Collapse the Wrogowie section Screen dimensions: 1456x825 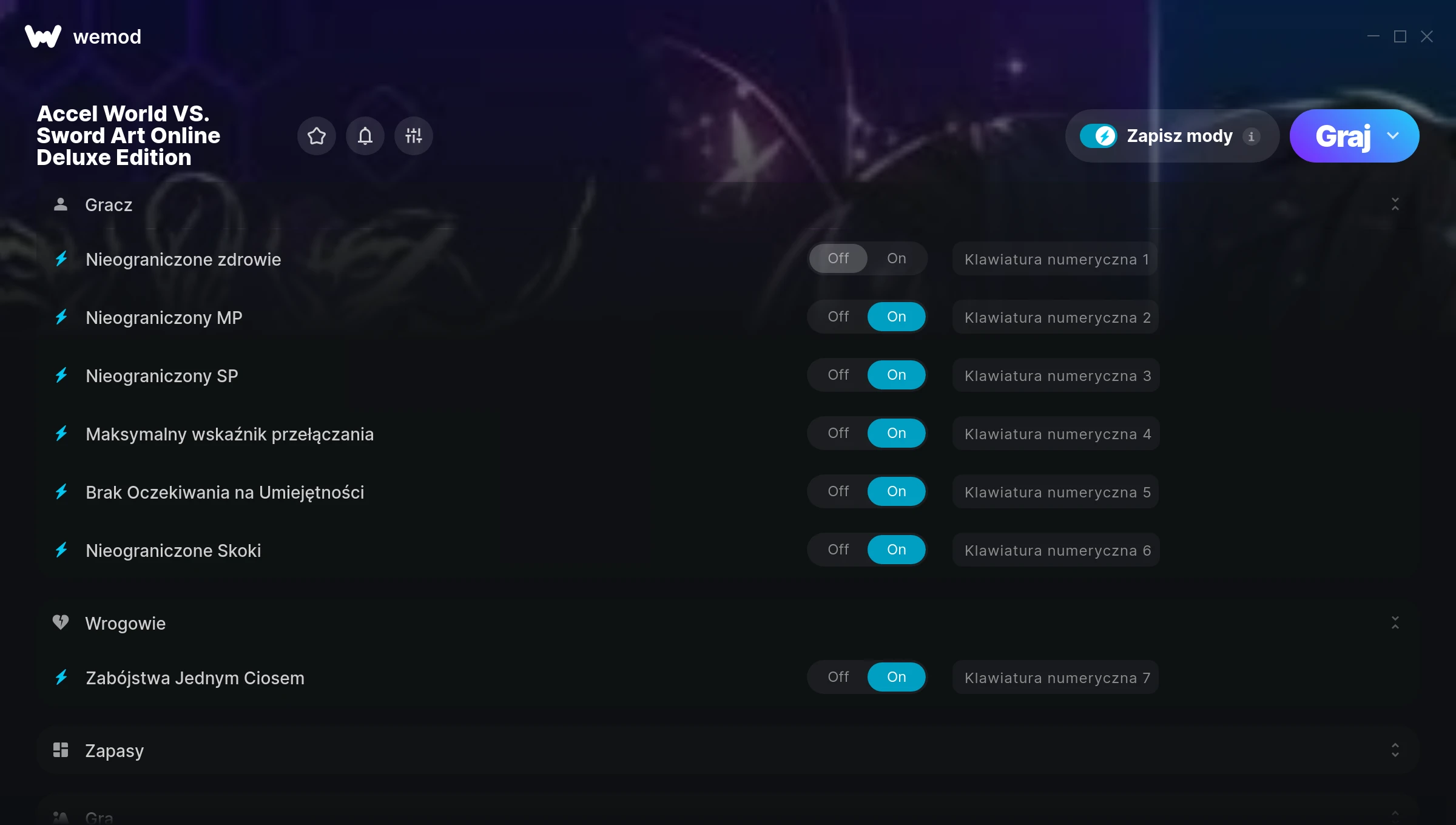[1395, 623]
